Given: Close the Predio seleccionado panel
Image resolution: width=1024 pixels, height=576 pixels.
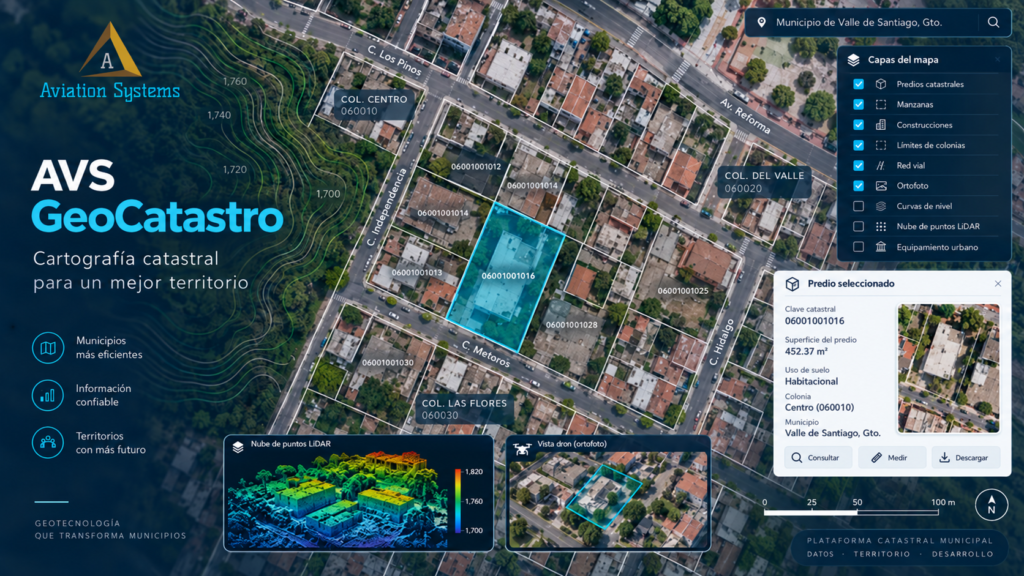Looking at the screenshot, I should click(998, 283).
